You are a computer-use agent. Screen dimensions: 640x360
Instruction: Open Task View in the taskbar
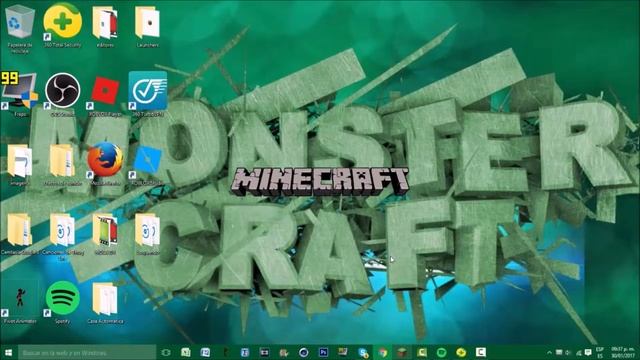[166, 352]
